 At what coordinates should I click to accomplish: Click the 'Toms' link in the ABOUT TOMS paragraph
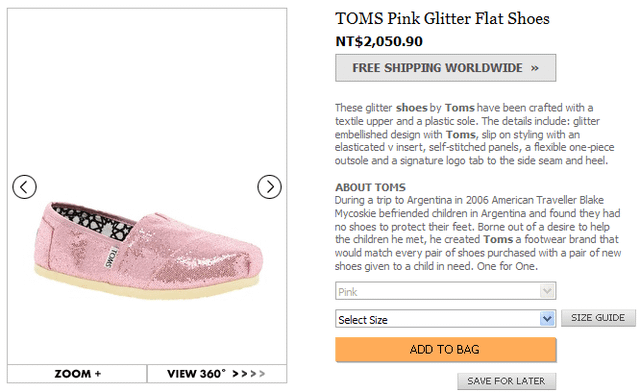498,239
